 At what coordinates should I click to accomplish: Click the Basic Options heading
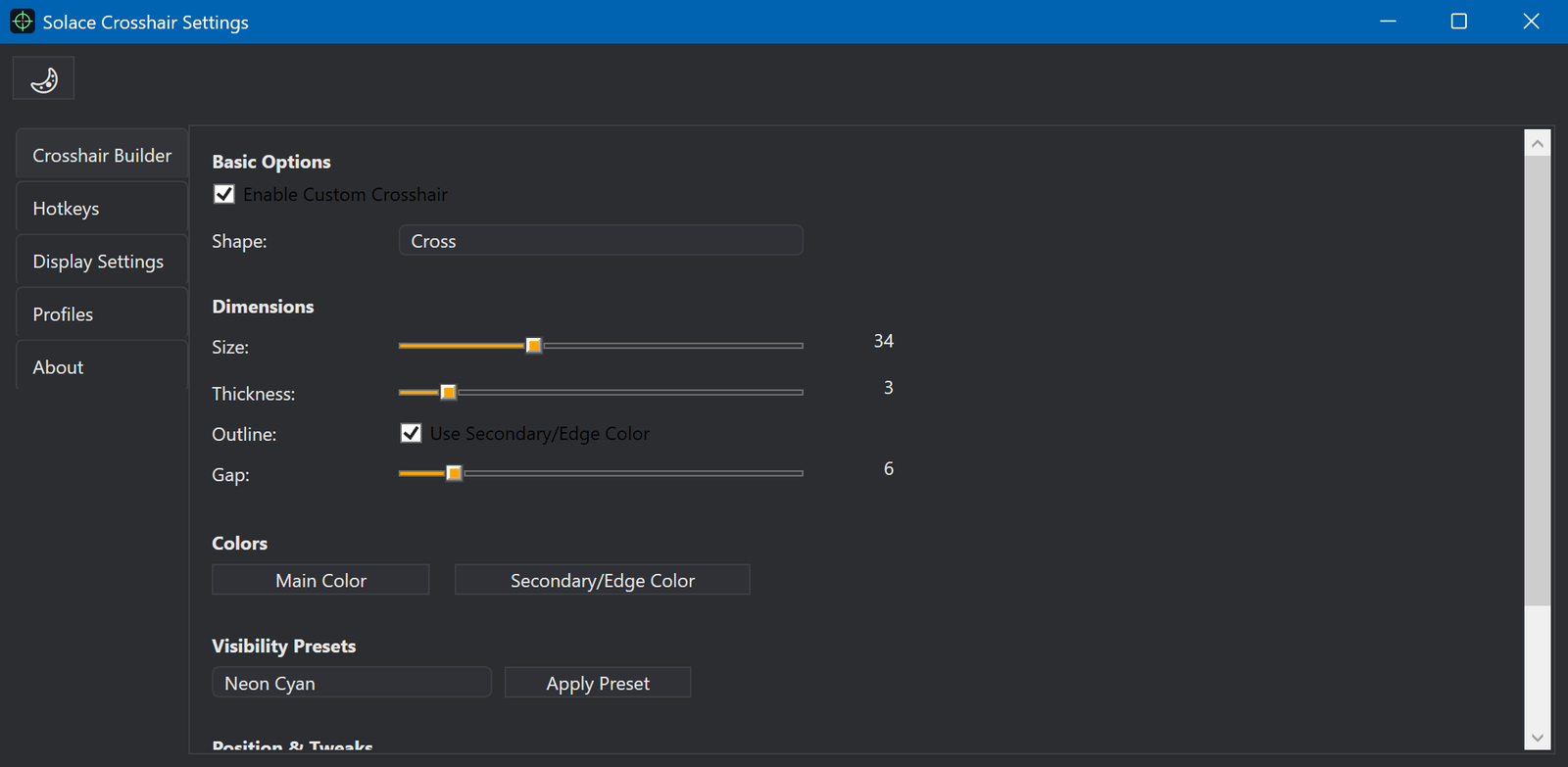pyautogui.click(x=271, y=162)
